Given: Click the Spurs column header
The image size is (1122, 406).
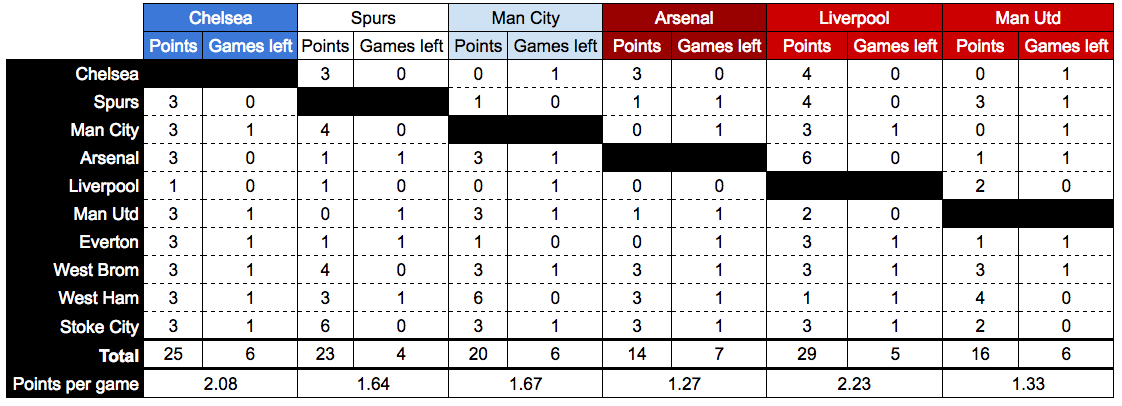Looking at the screenshot, I should click(373, 18).
